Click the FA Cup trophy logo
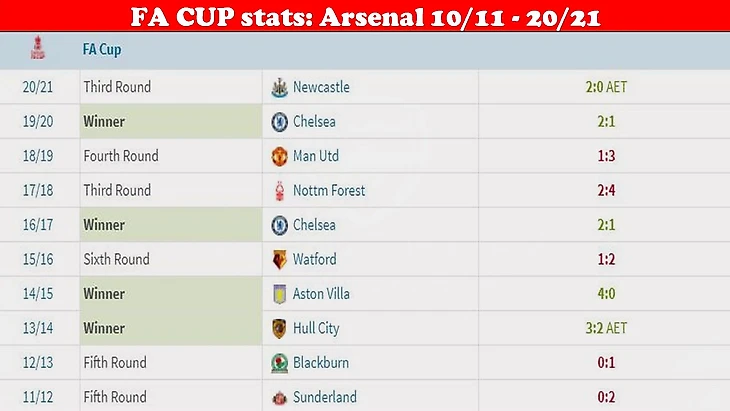 pos(38,48)
